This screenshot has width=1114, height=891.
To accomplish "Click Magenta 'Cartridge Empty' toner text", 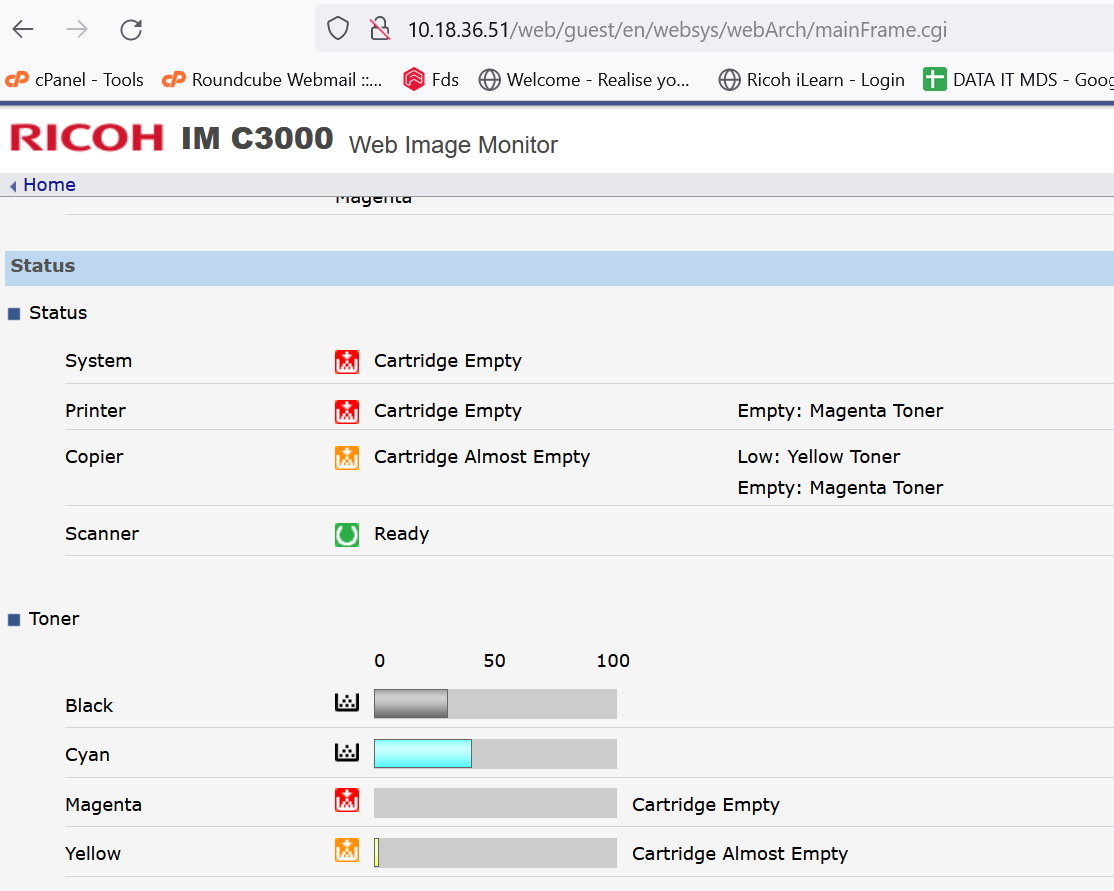I will 705,804.
